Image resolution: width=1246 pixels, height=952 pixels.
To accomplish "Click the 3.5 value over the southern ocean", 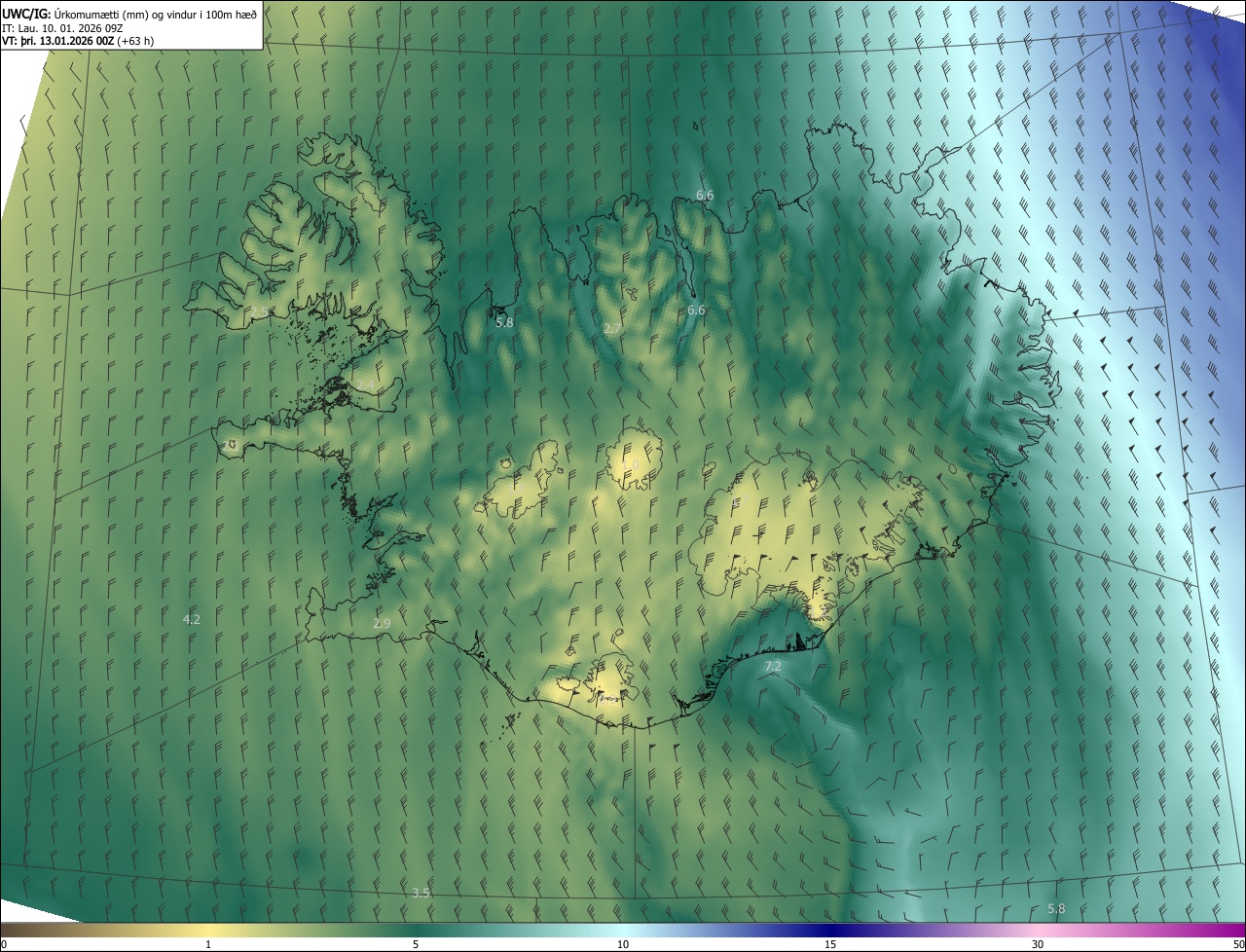I will 421,893.
